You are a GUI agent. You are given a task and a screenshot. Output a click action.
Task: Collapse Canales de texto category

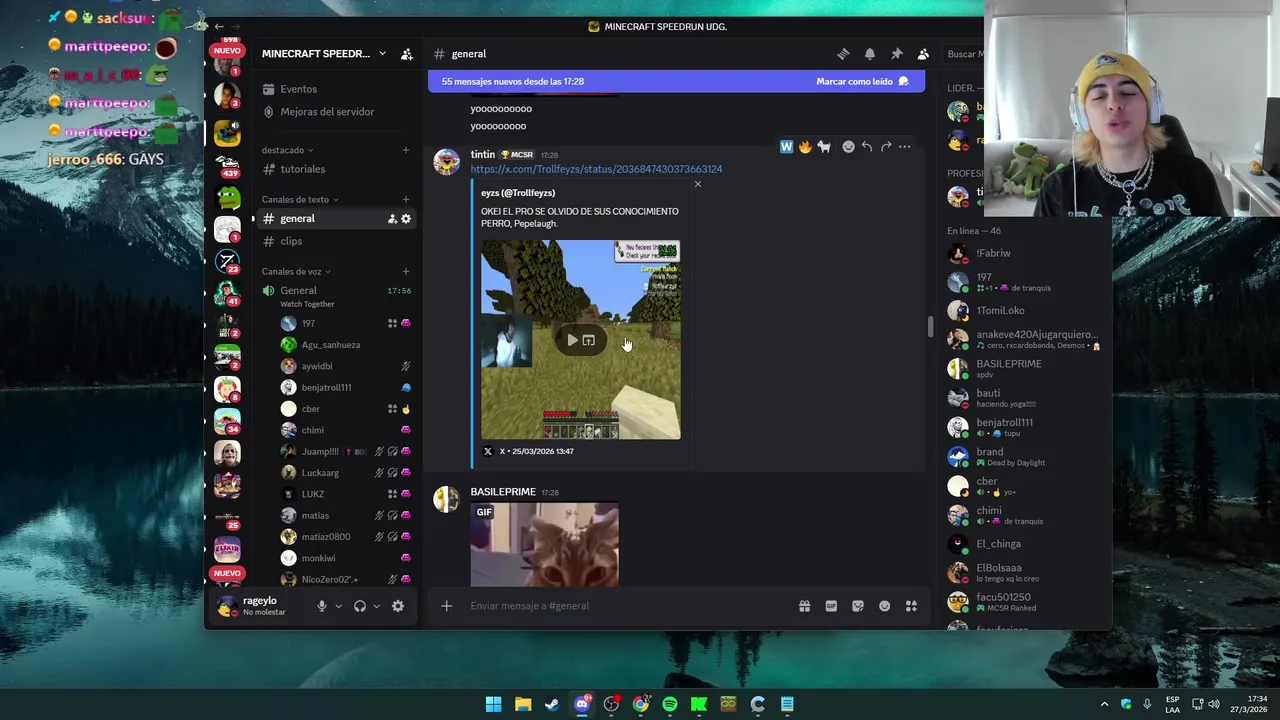point(300,199)
